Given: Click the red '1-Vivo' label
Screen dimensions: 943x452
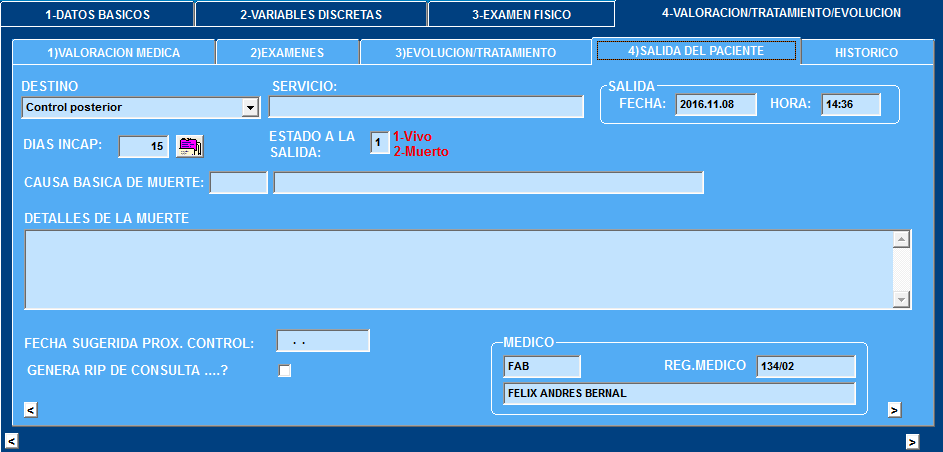Looking at the screenshot, I should point(412,136).
